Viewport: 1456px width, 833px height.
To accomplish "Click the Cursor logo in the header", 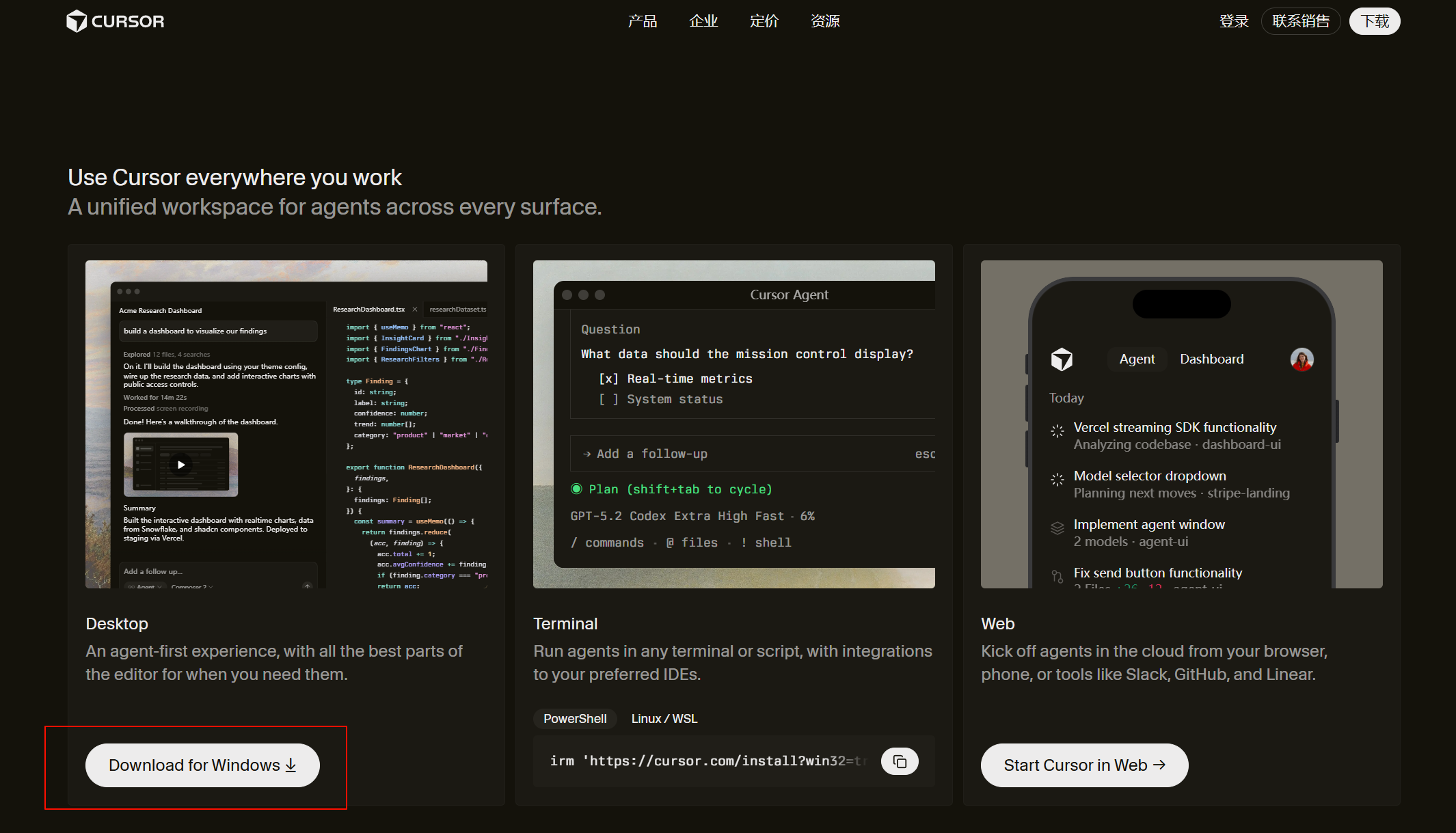I will point(115,21).
